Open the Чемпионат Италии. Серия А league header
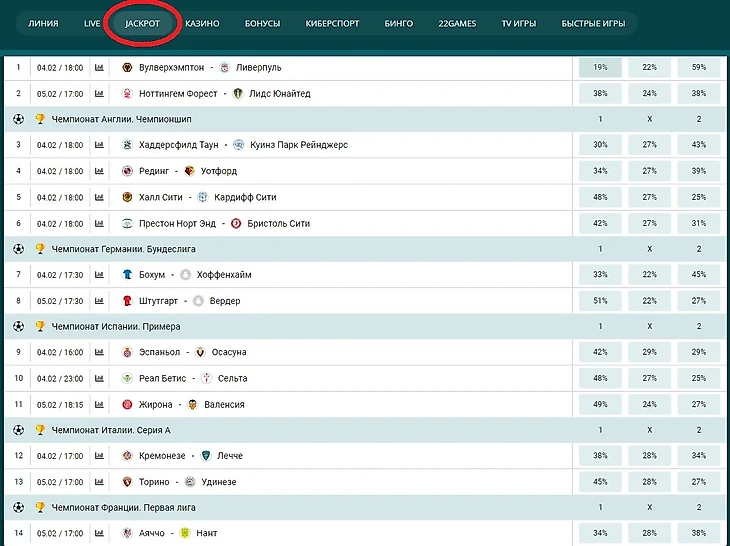This screenshot has width=730, height=546. pyautogui.click(x=365, y=430)
